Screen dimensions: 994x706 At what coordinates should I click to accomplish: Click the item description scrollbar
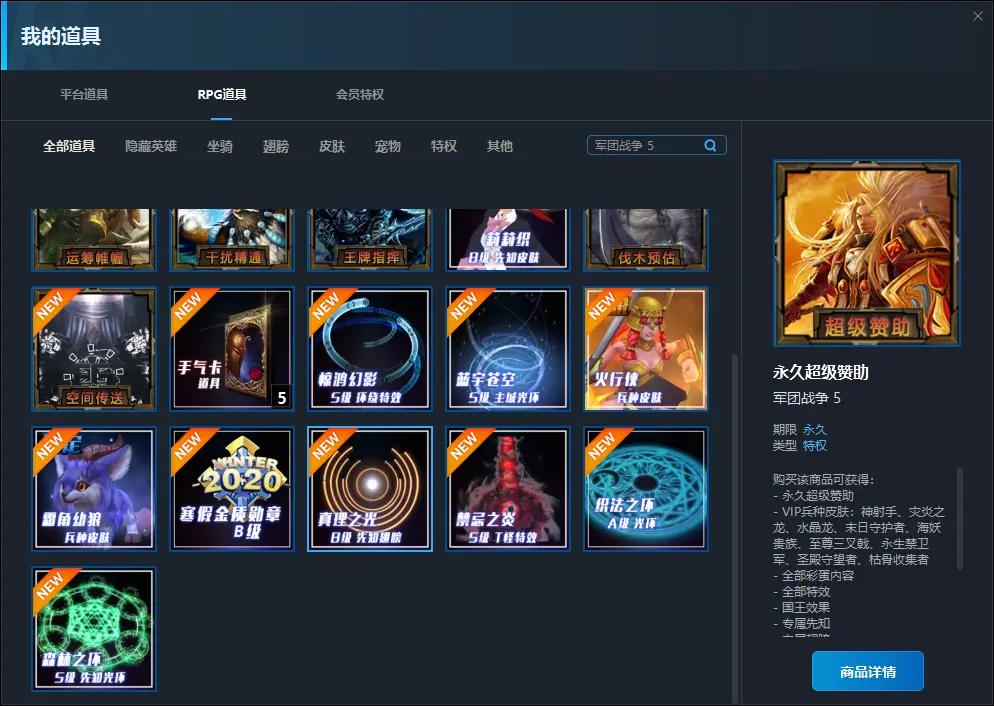coord(960,520)
